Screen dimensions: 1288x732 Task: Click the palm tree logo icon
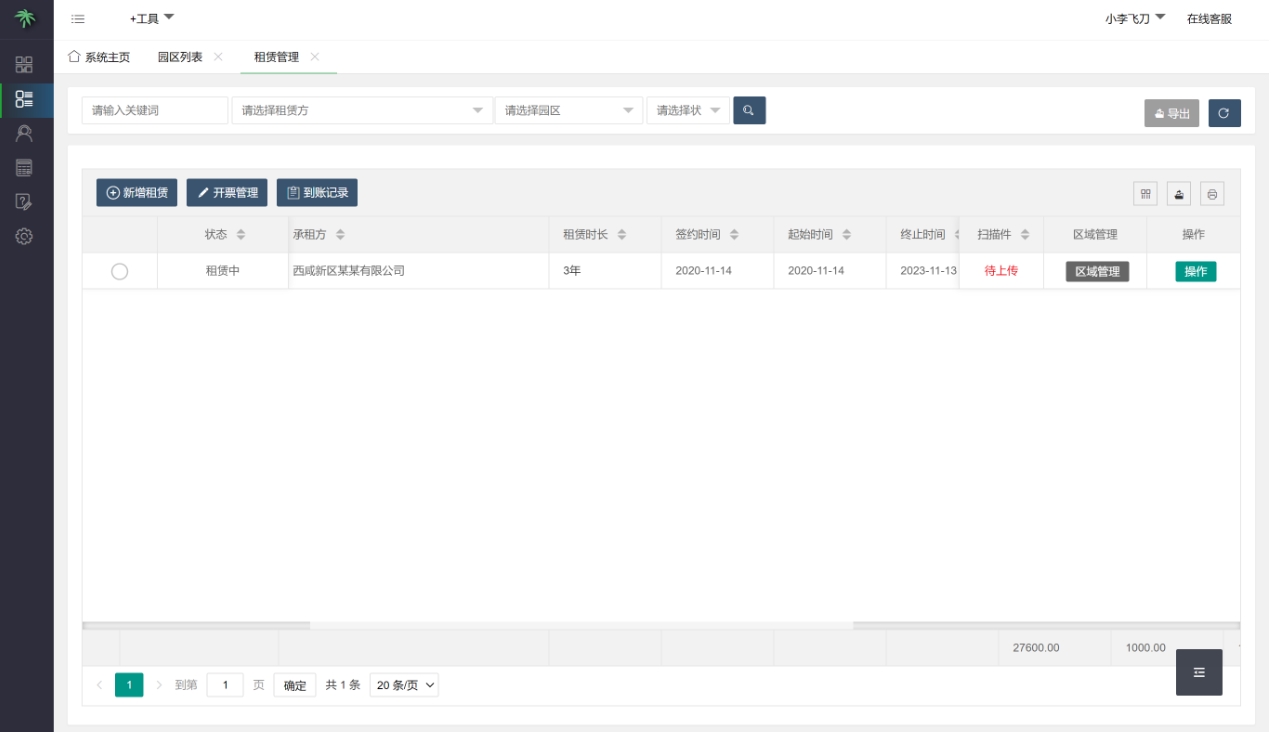coord(25,19)
